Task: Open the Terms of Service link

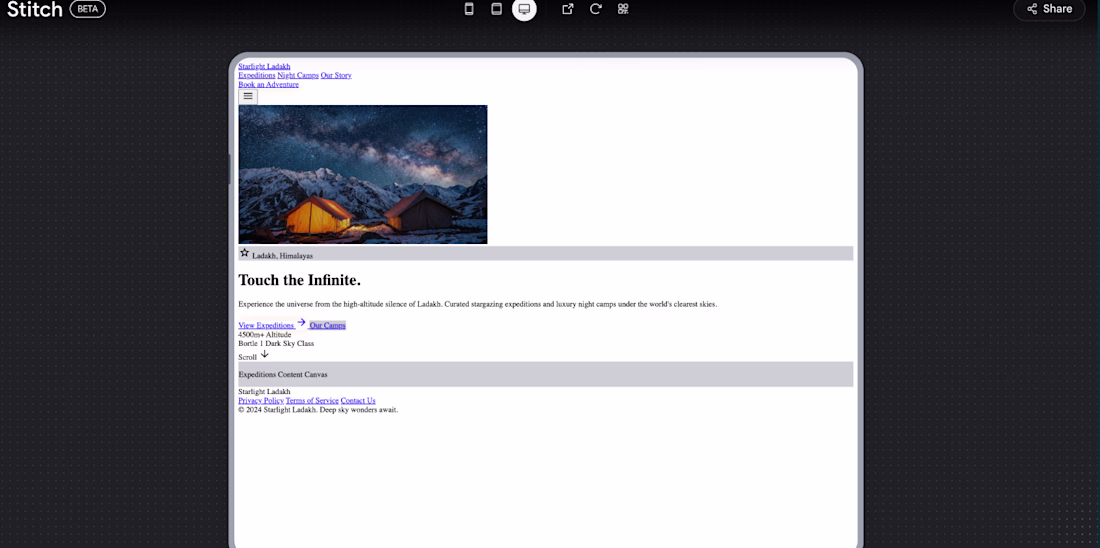Action: click(x=312, y=401)
